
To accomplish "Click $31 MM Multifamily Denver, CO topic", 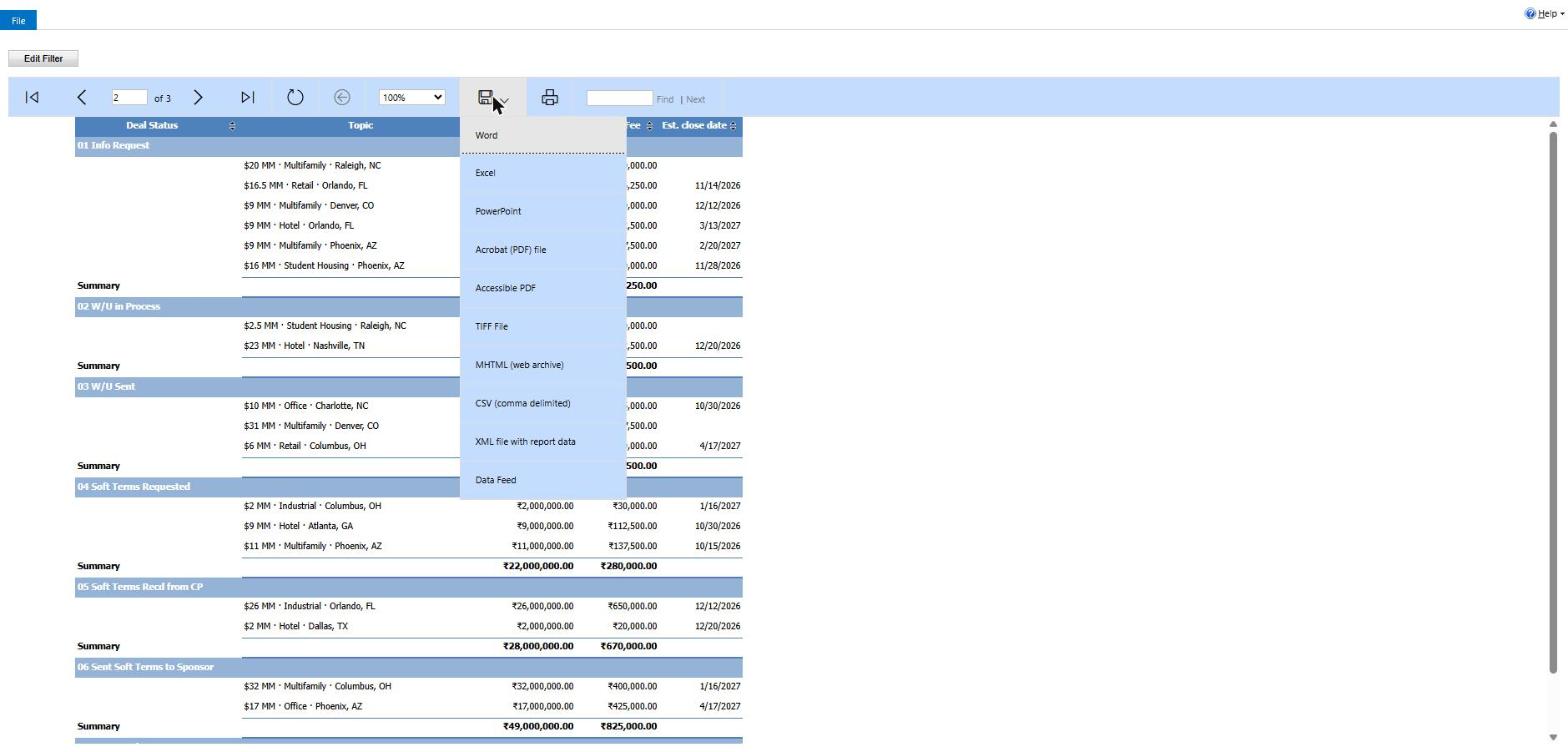I will 311,426.
